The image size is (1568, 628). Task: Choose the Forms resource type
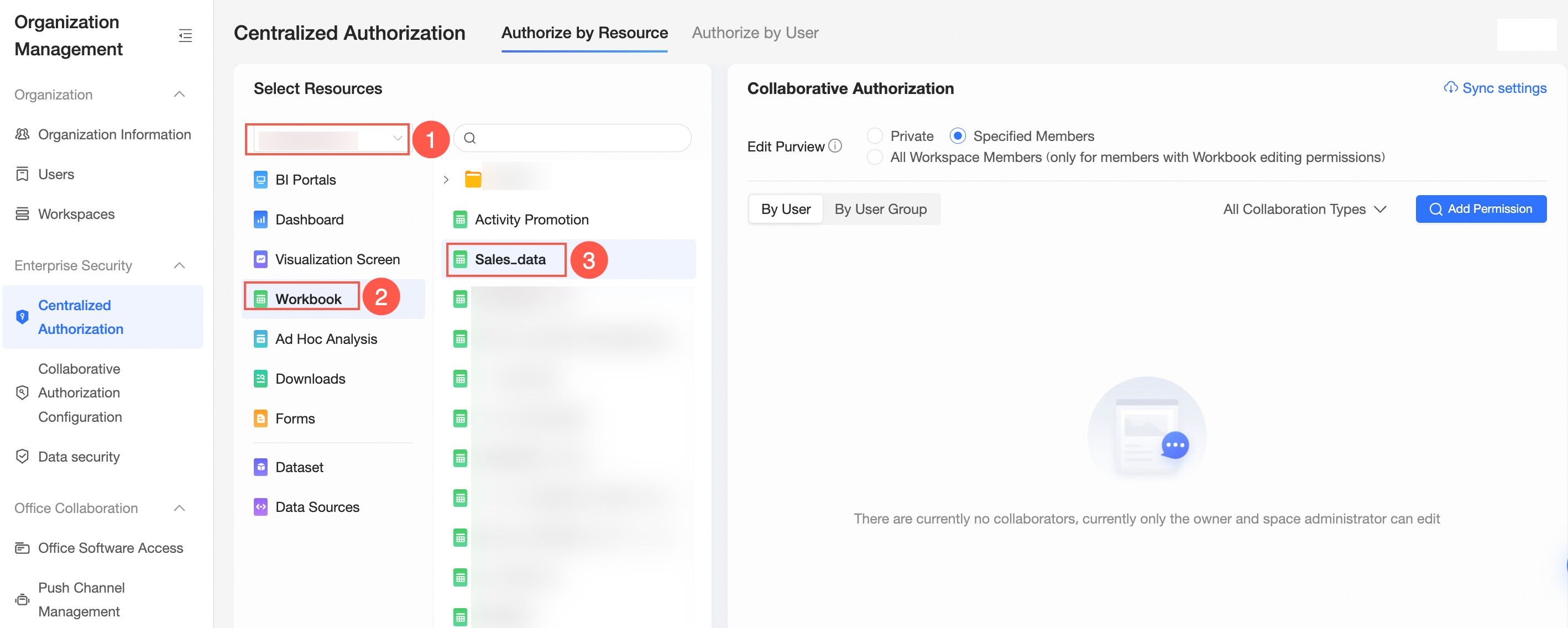point(333,418)
